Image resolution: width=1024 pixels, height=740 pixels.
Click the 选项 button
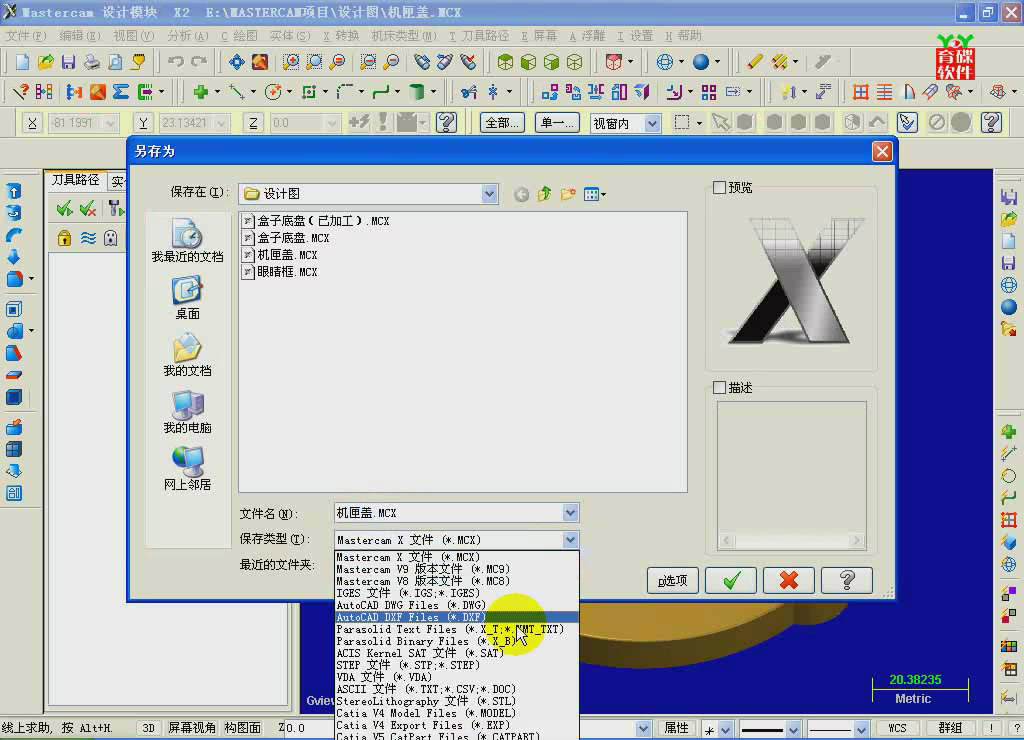point(673,580)
